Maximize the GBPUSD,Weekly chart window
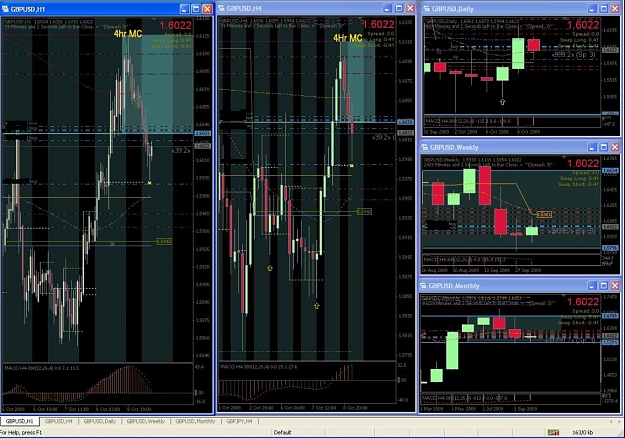 tap(604, 147)
